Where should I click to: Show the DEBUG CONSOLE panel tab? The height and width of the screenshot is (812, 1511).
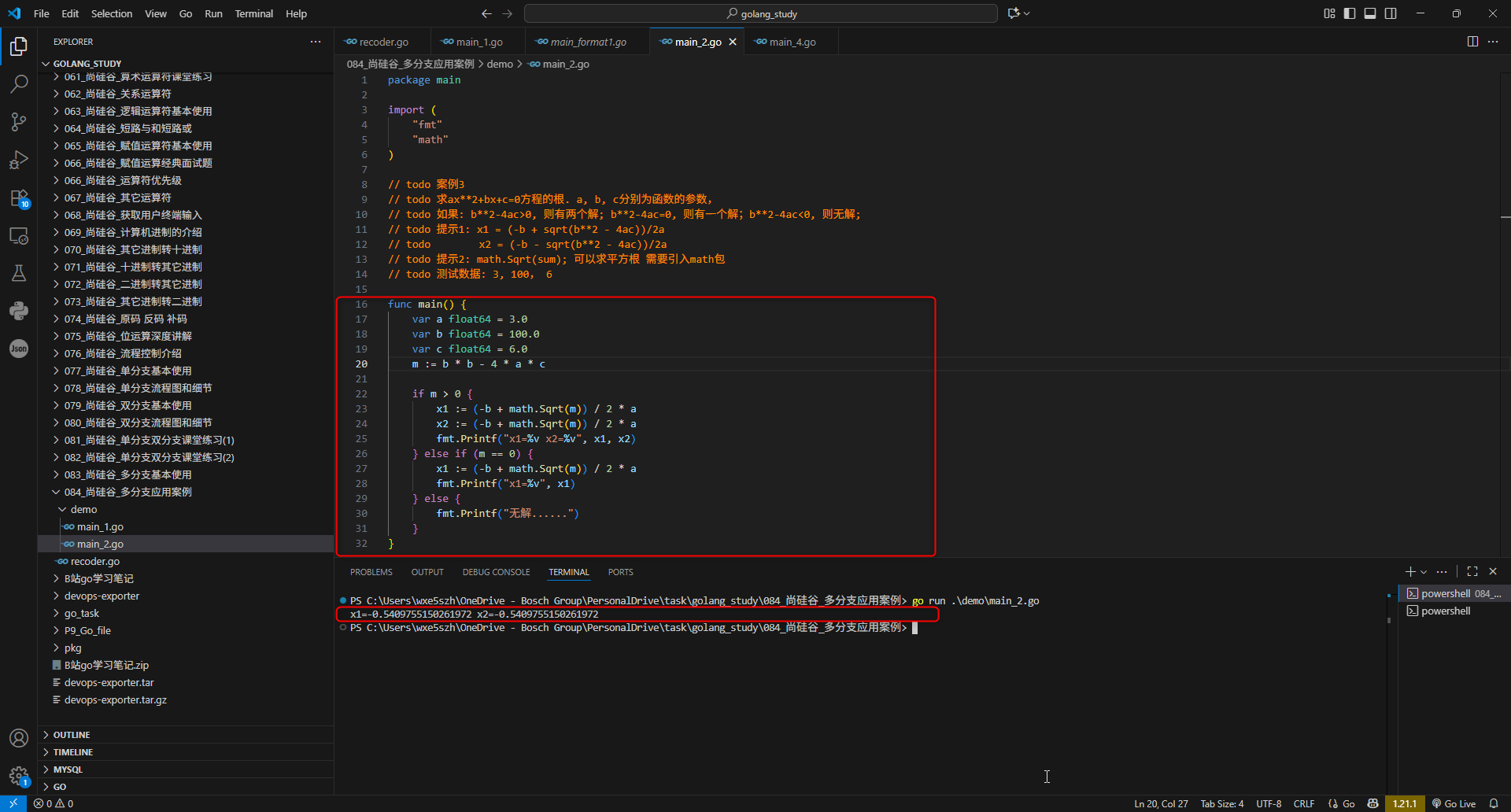tap(496, 572)
